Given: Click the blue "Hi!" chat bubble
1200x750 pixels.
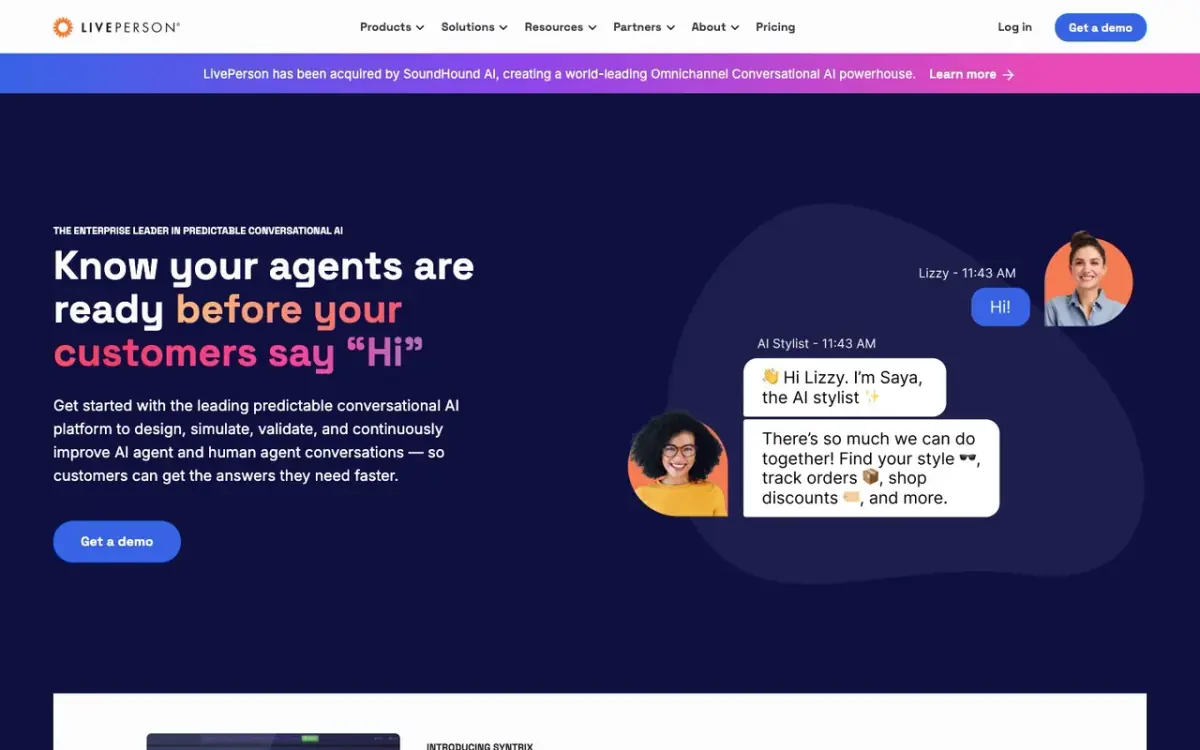Looking at the screenshot, I should (1000, 307).
